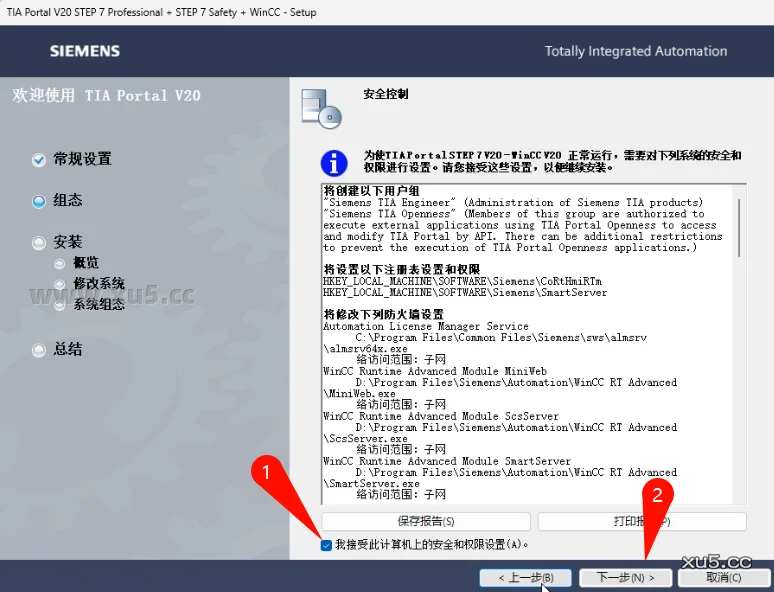774x592 pixels.
Task: Click the 系统组态 sub-step bullet icon
Action: (62, 305)
